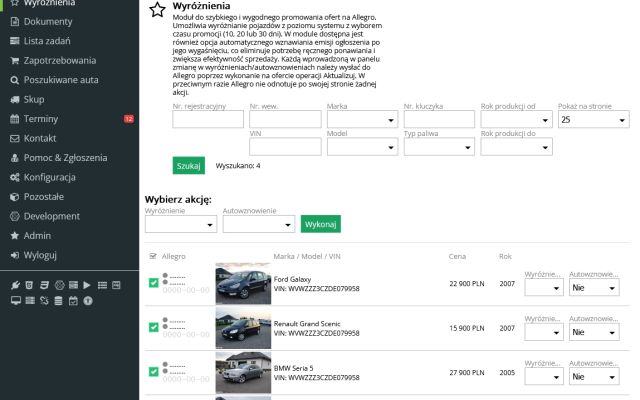Toggle the BMW Seria 5 checkbox
This screenshot has height=400, width=640.
(153, 371)
